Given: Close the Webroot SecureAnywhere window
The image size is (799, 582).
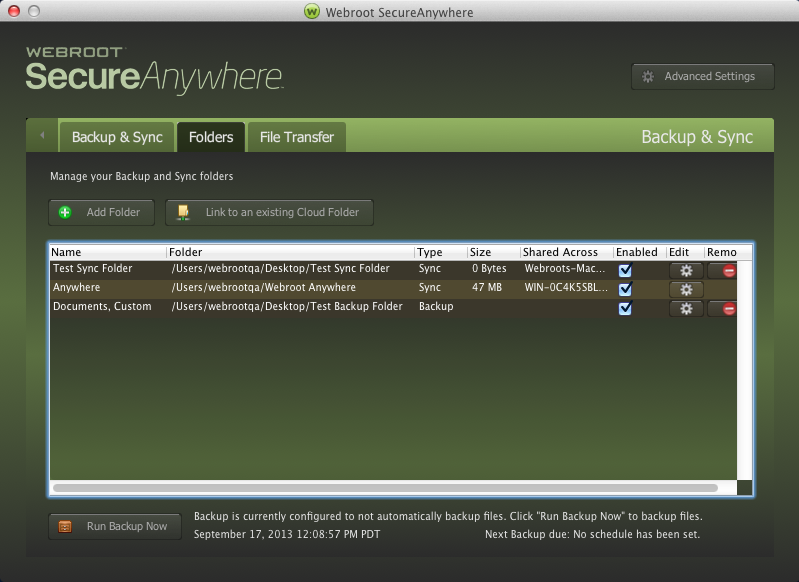Looking at the screenshot, I should tap(14, 11).
